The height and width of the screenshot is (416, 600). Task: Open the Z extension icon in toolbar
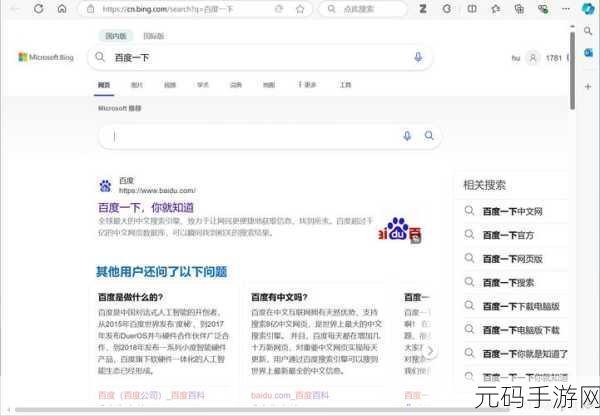tap(423, 8)
